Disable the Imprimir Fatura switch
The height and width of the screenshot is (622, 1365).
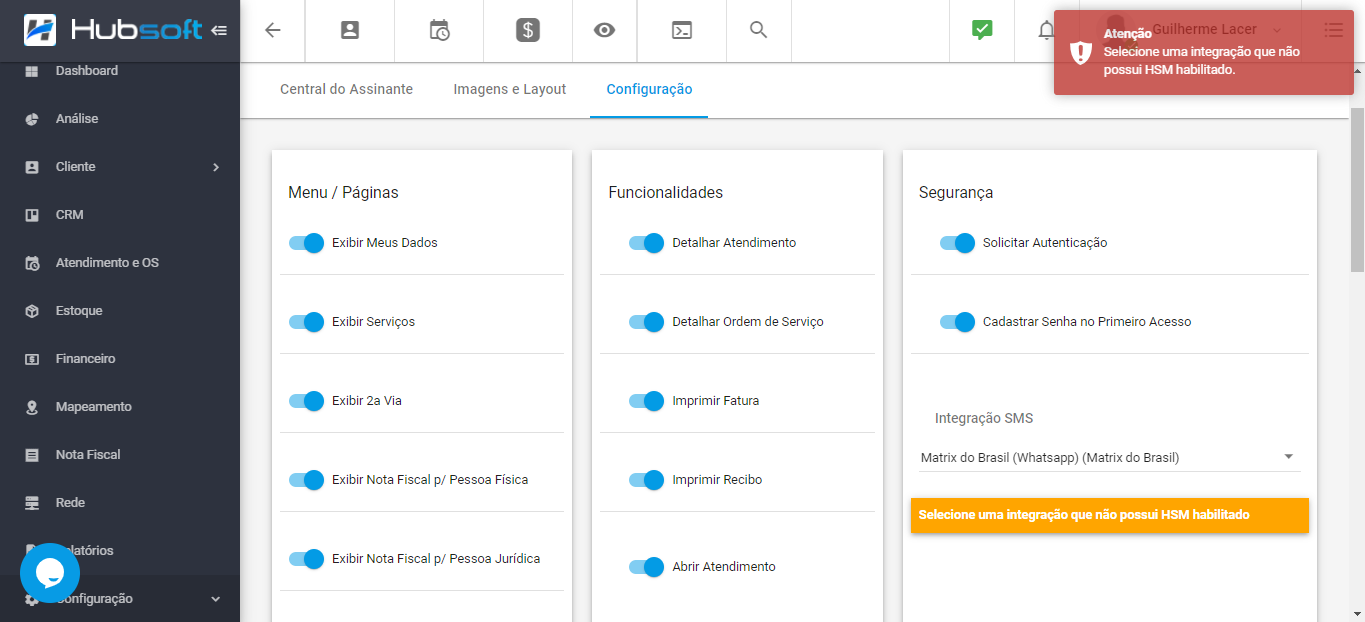(x=646, y=401)
